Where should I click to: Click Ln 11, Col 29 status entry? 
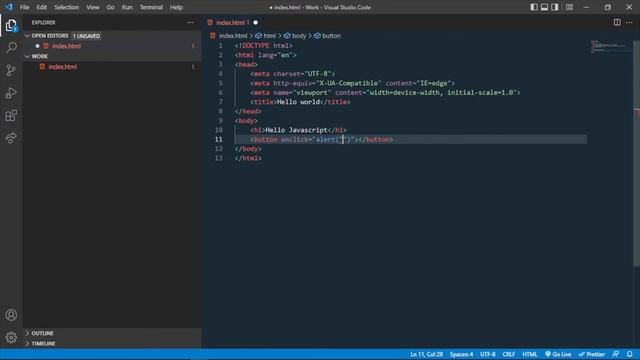(x=427, y=354)
